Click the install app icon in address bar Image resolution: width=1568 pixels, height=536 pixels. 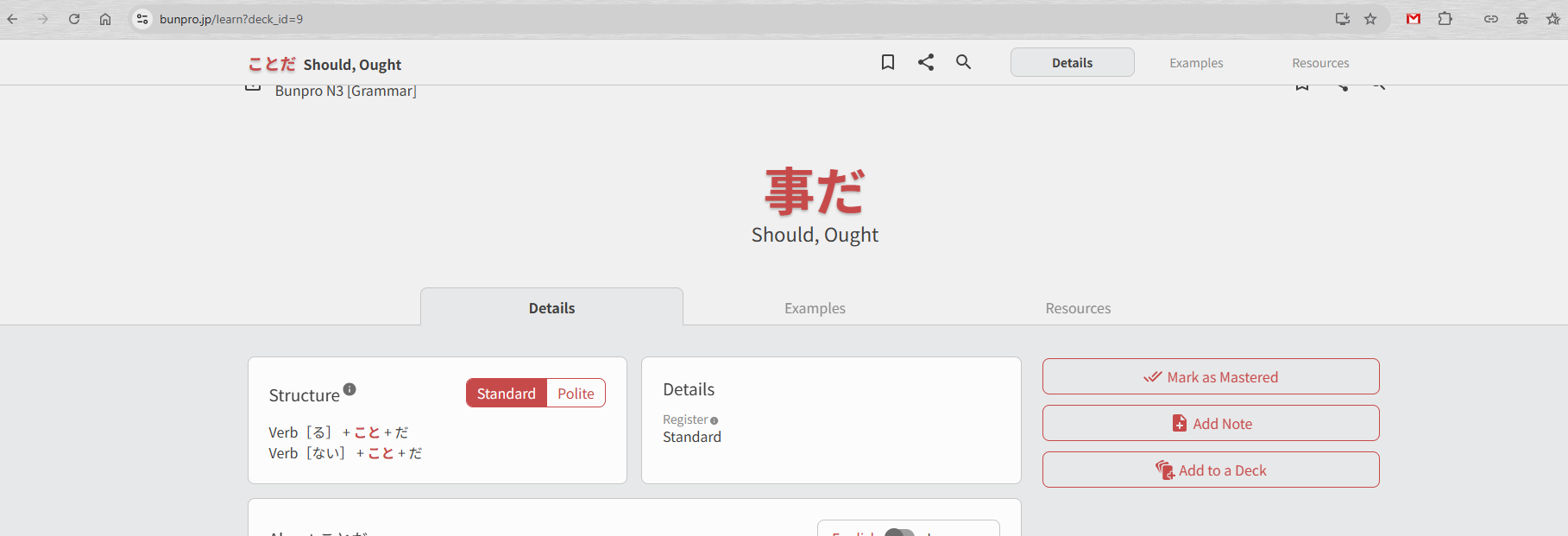coord(1342,19)
